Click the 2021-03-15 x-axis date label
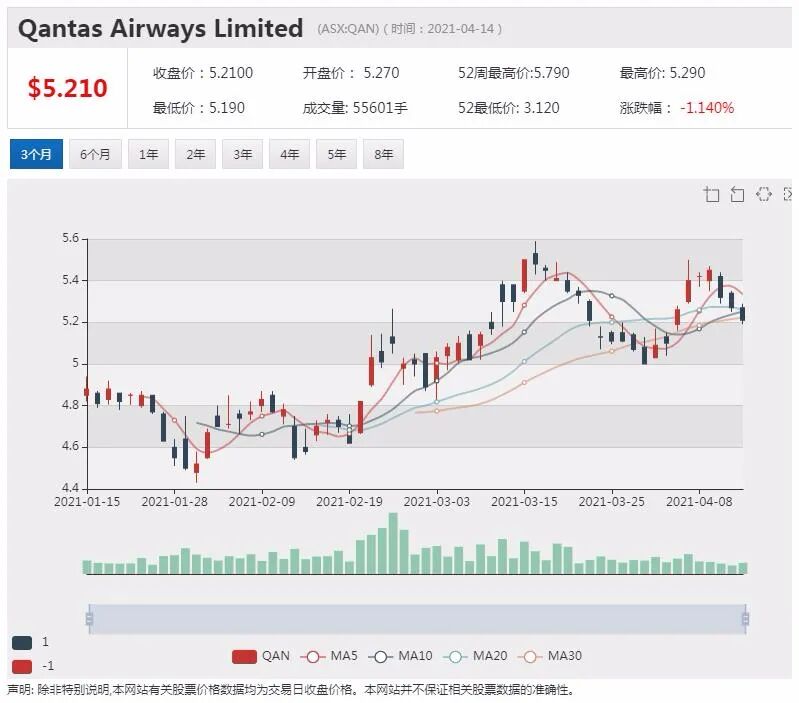This screenshot has height=703, width=799. coord(524,502)
